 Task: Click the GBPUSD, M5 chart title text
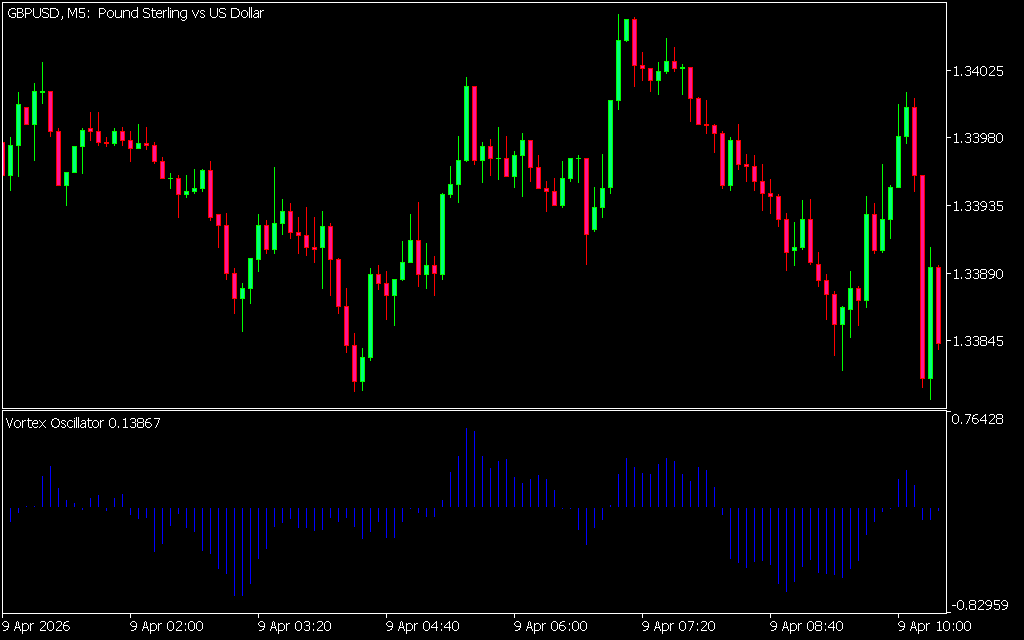tap(135, 13)
